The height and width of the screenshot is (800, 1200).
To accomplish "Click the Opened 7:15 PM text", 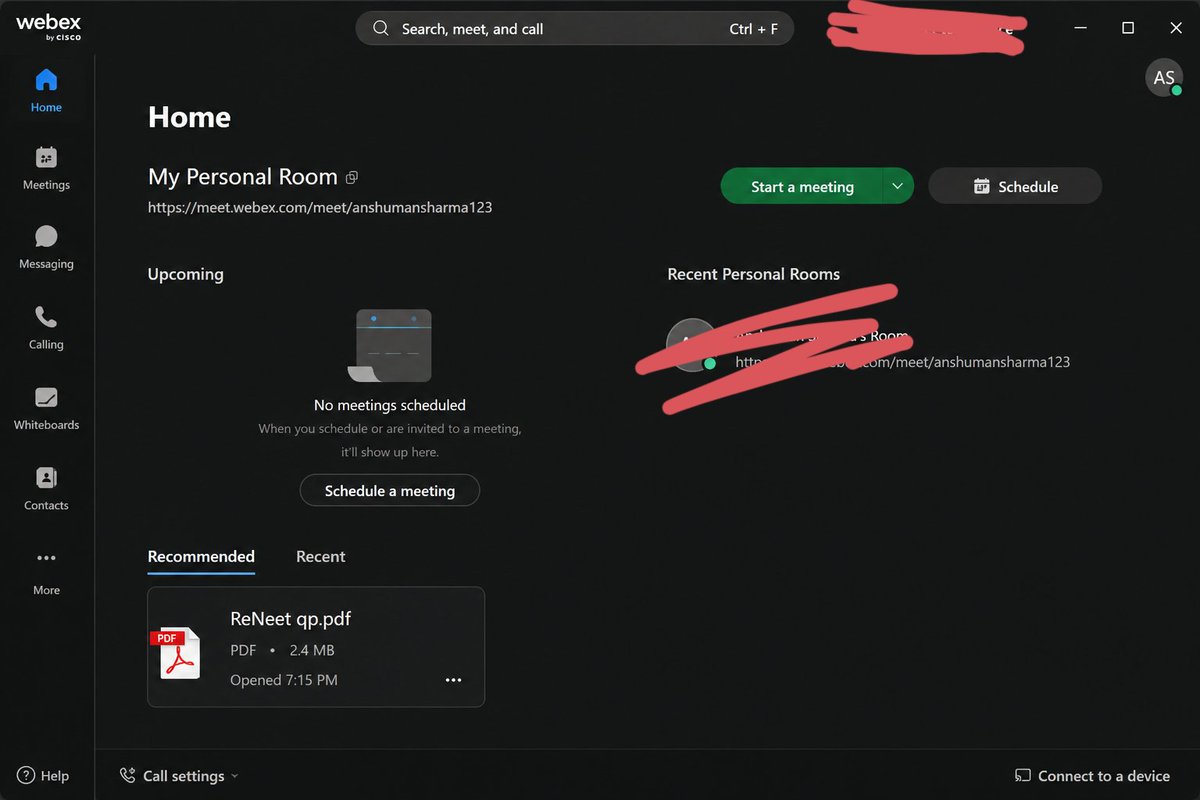I will [x=284, y=680].
